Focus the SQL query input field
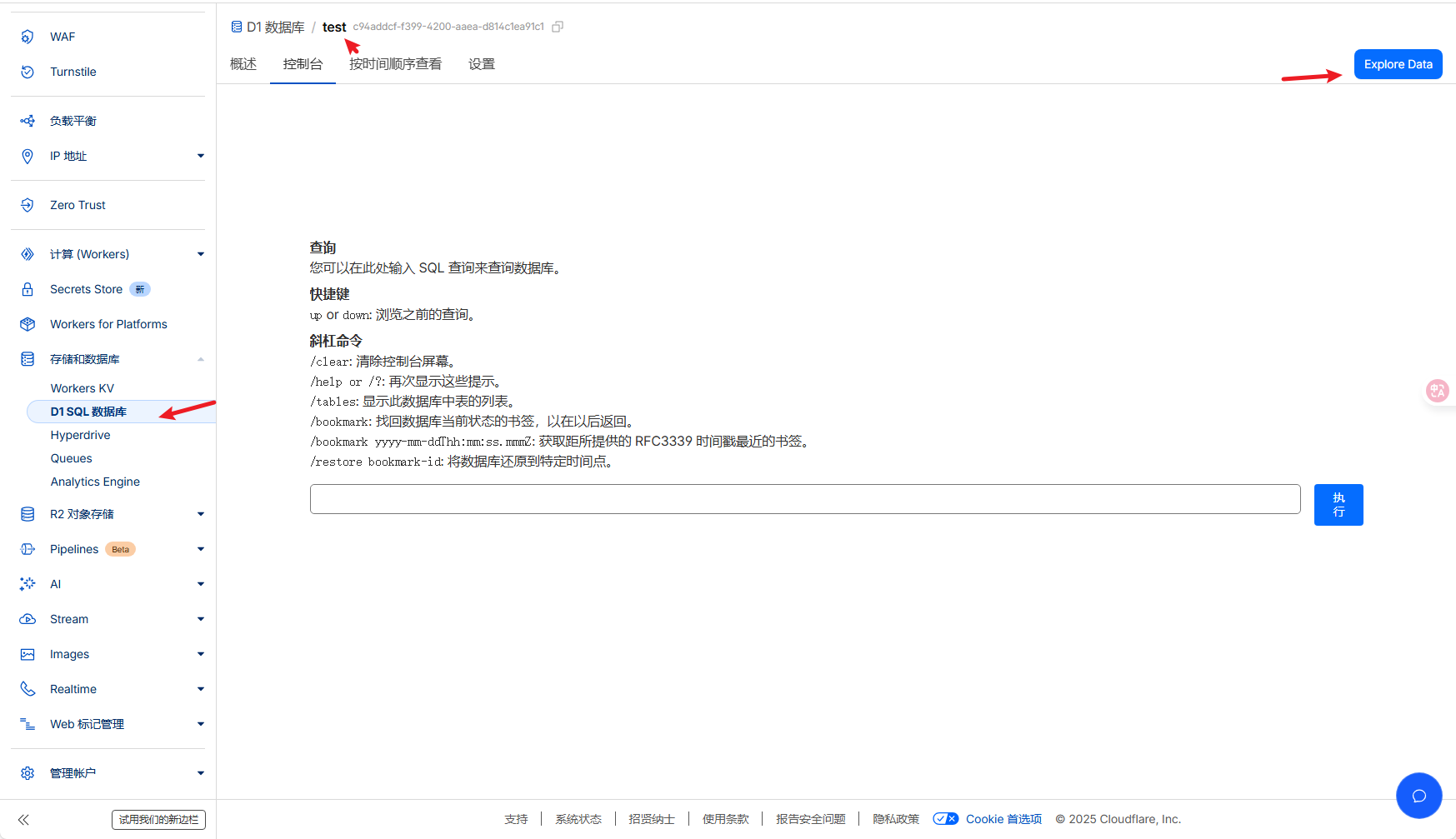1456x839 pixels. (x=804, y=499)
